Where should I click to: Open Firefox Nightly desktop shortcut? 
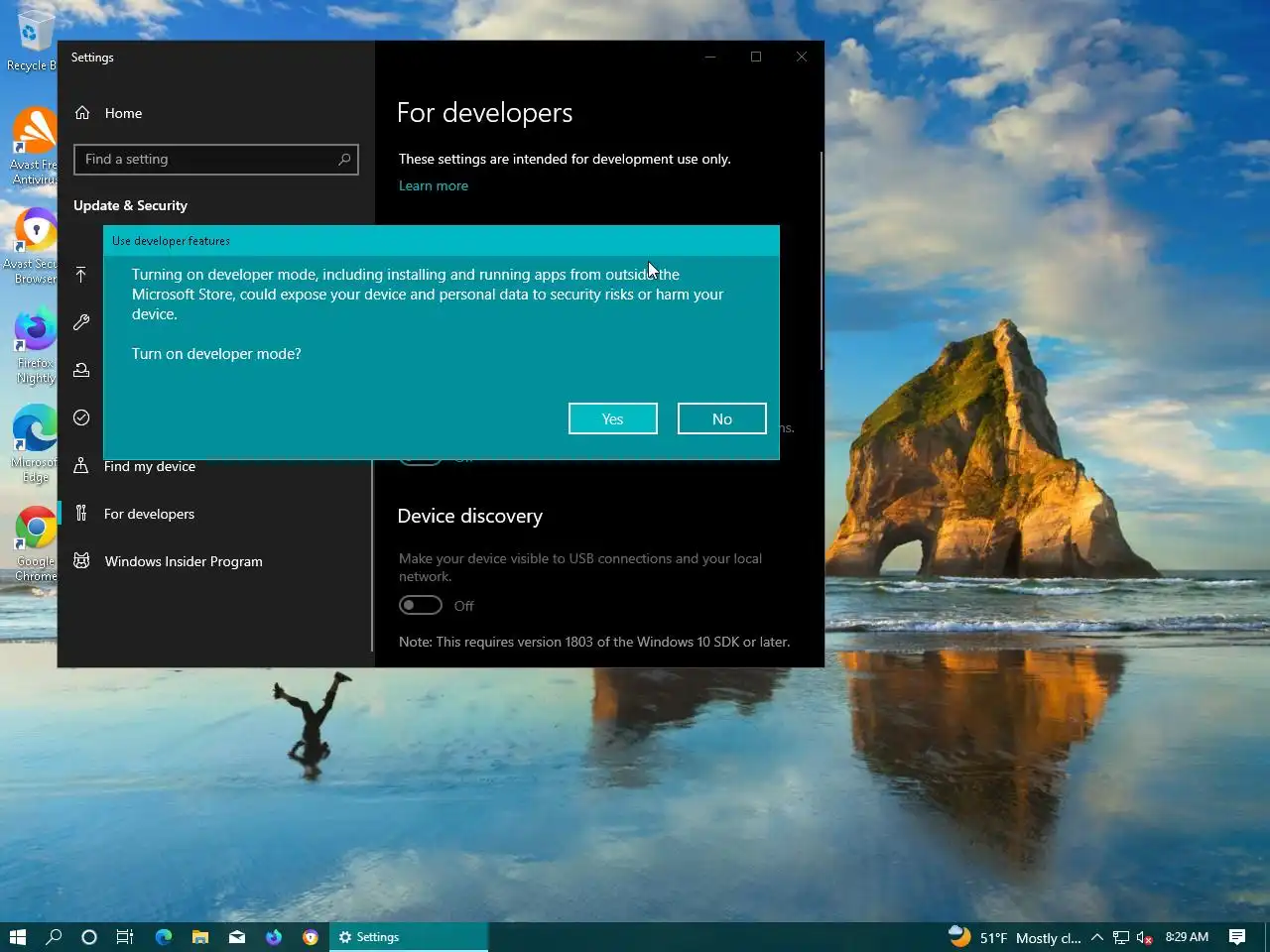35,346
